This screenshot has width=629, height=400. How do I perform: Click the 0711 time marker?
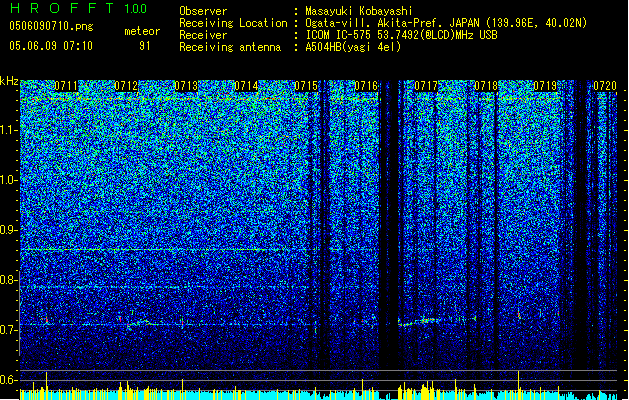(x=66, y=86)
